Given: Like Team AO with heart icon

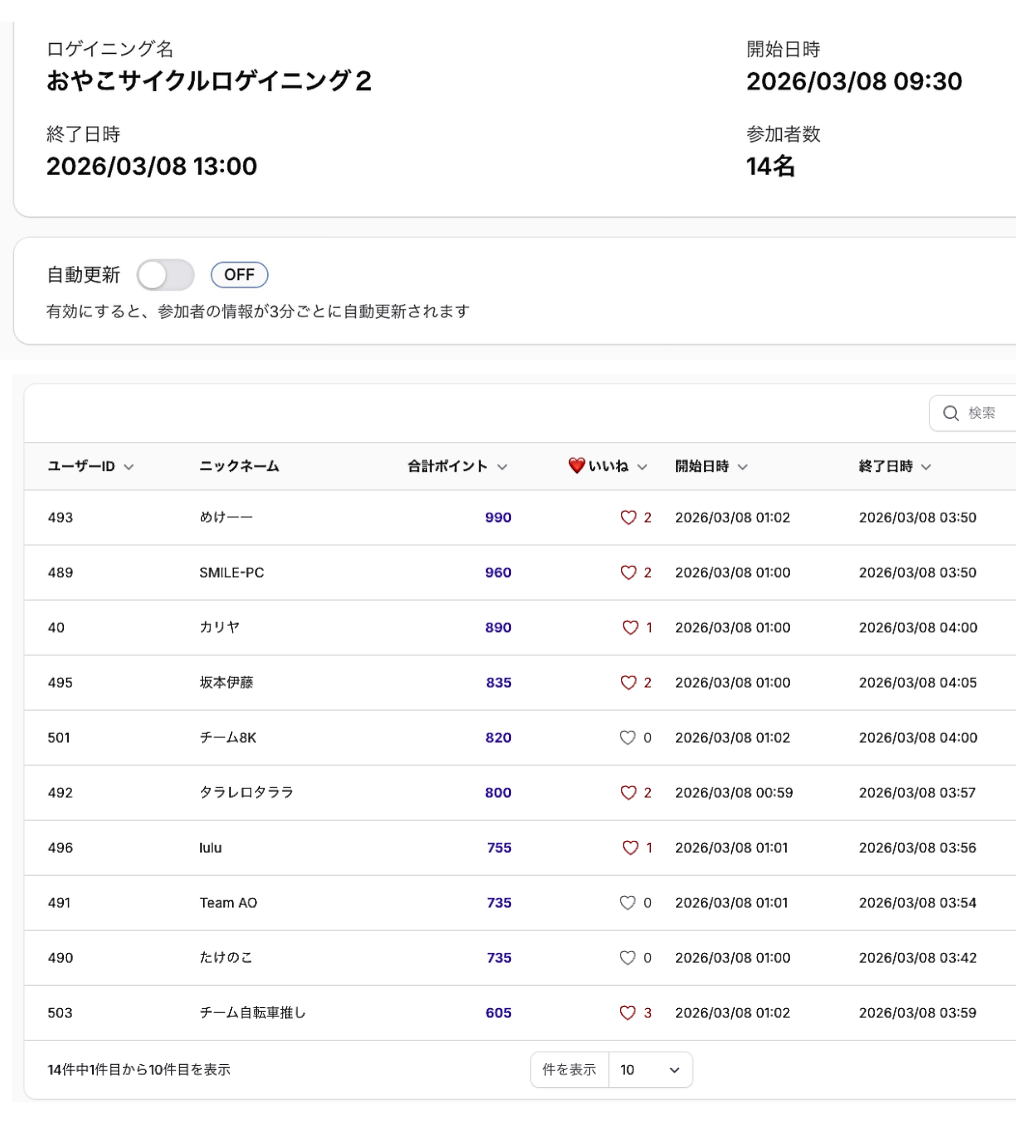Looking at the screenshot, I should 628,903.
